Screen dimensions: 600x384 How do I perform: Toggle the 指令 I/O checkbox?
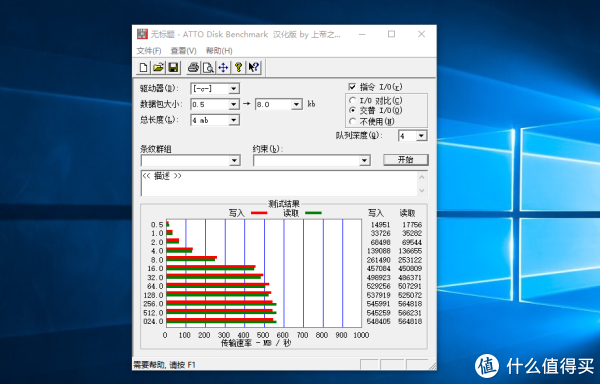pos(352,87)
